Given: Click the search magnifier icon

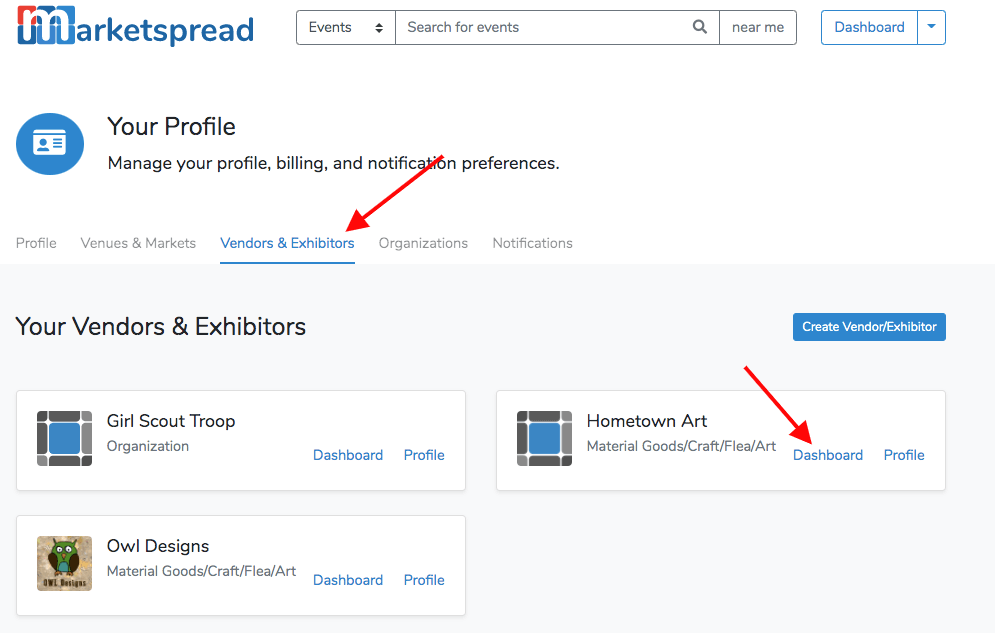Looking at the screenshot, I should 699,27.
